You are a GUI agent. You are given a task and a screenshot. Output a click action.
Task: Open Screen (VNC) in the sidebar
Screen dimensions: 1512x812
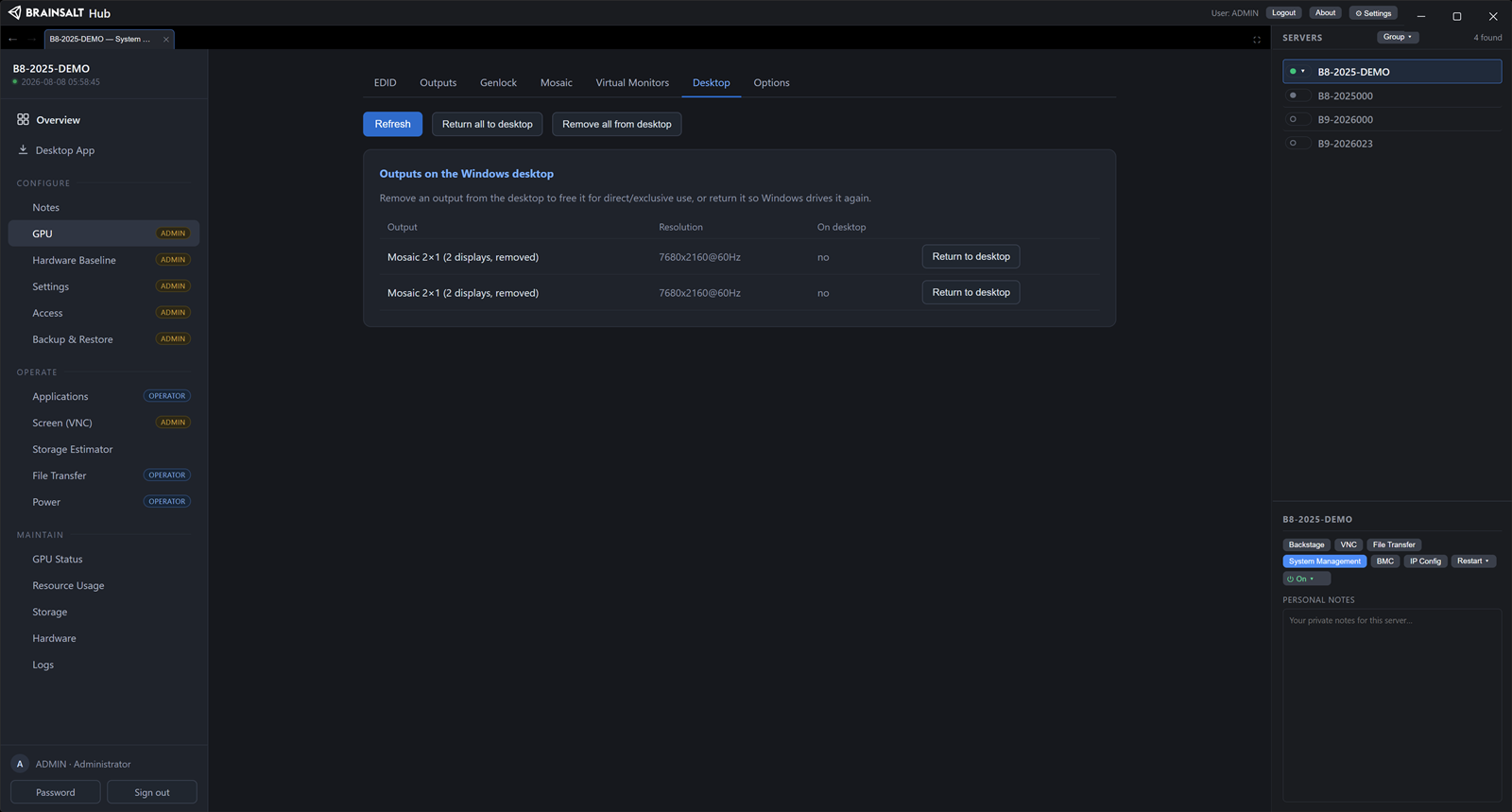104,423
